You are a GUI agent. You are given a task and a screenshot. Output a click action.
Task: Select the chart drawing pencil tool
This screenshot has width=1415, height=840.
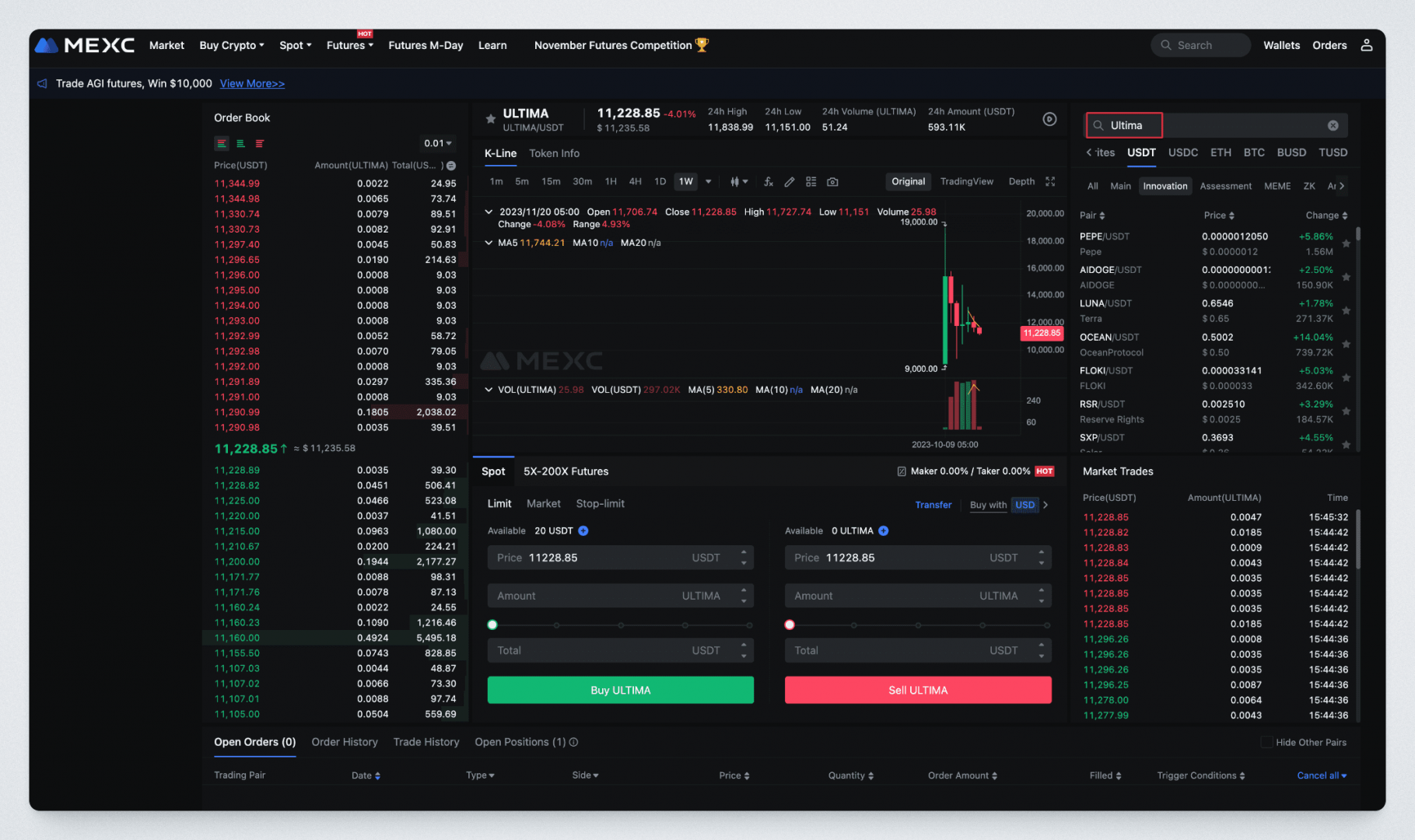(790, 182)
